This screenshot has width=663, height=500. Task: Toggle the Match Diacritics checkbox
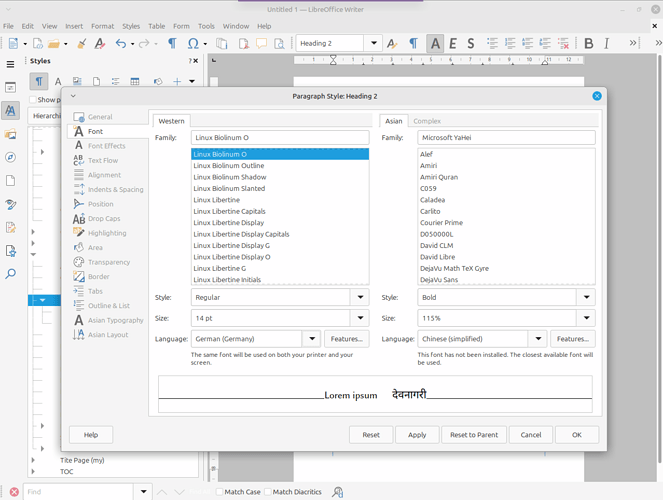coord(268,492)
